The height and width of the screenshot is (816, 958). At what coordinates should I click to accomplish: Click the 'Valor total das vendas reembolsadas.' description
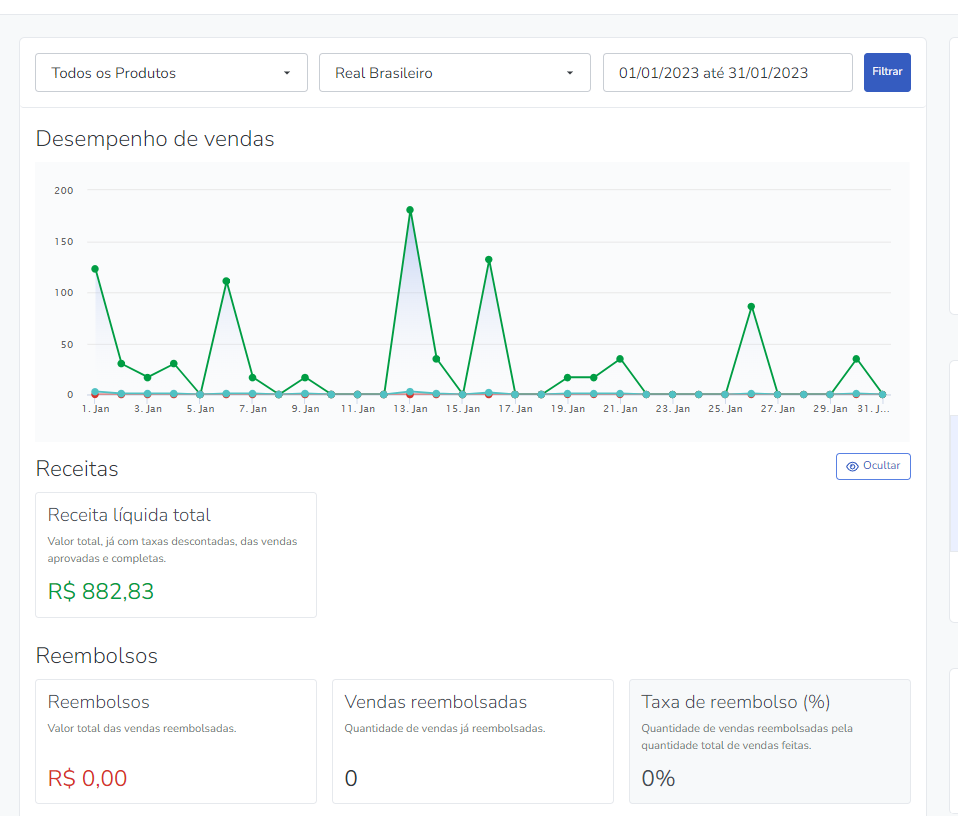pos(142,728)
